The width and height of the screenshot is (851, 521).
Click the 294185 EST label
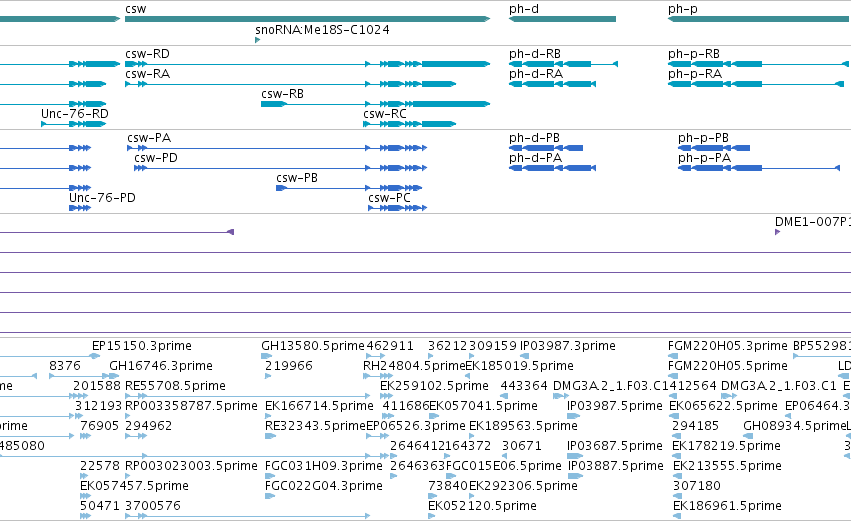(696, 427)
